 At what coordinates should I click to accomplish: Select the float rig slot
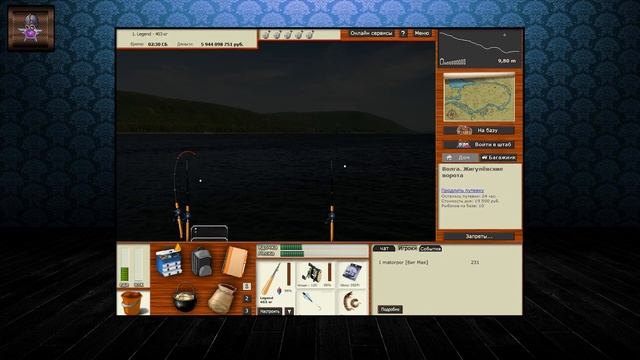pos(315,302)
